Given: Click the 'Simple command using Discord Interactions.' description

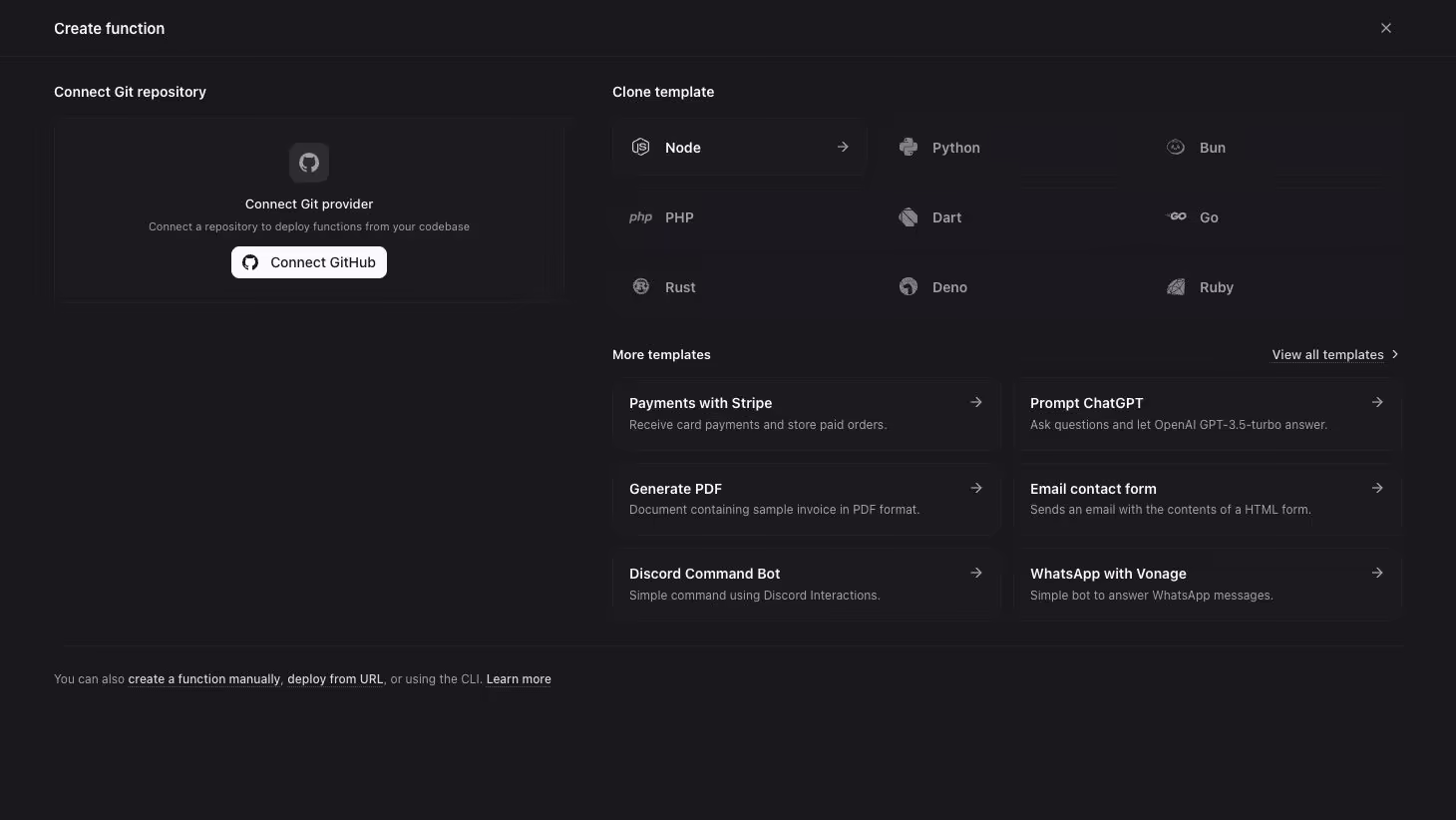Looking at the screenshot, I should point(754,596).
